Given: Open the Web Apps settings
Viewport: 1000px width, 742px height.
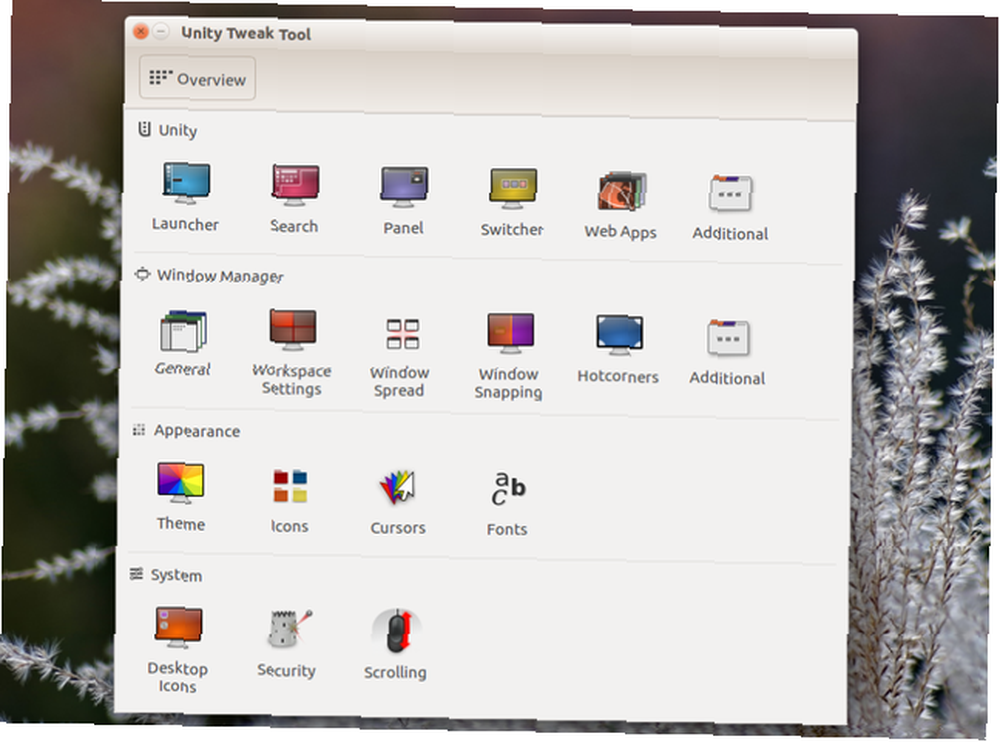Looking at the screenshot, I should pyautogui.click(x=621, y=205).
